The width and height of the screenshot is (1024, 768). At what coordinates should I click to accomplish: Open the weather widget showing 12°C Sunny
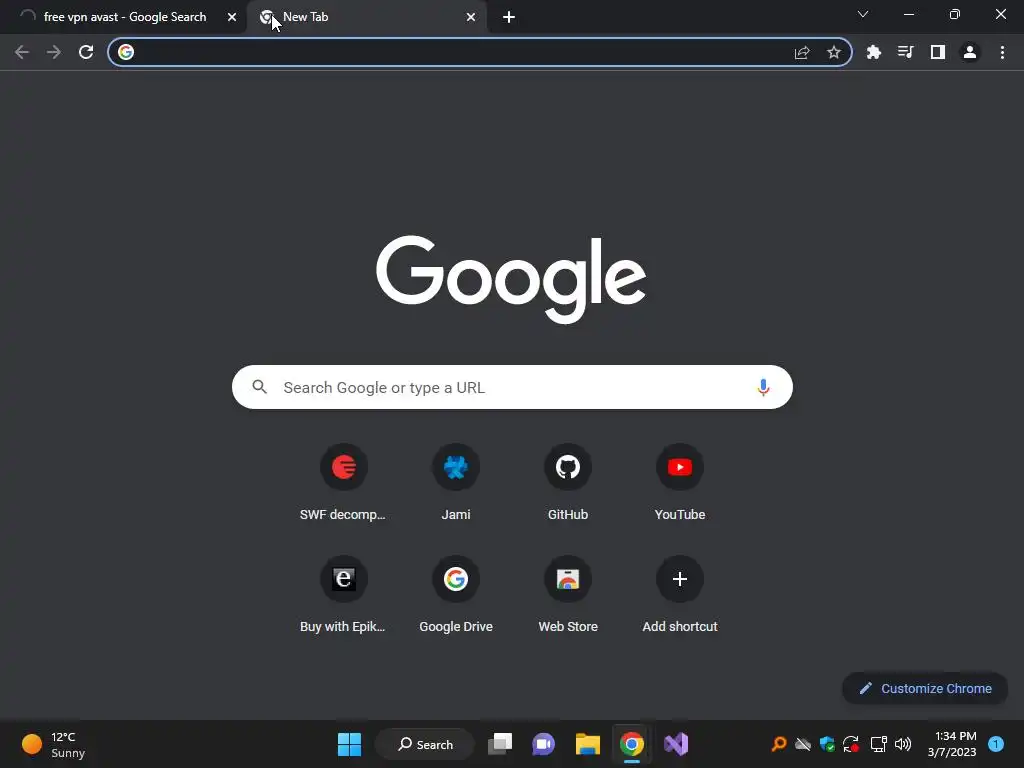pos(54,744)
